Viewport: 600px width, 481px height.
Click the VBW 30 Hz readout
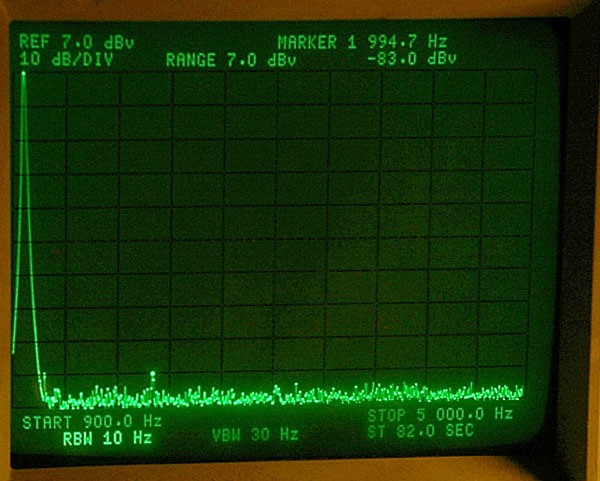coord(255,435)
